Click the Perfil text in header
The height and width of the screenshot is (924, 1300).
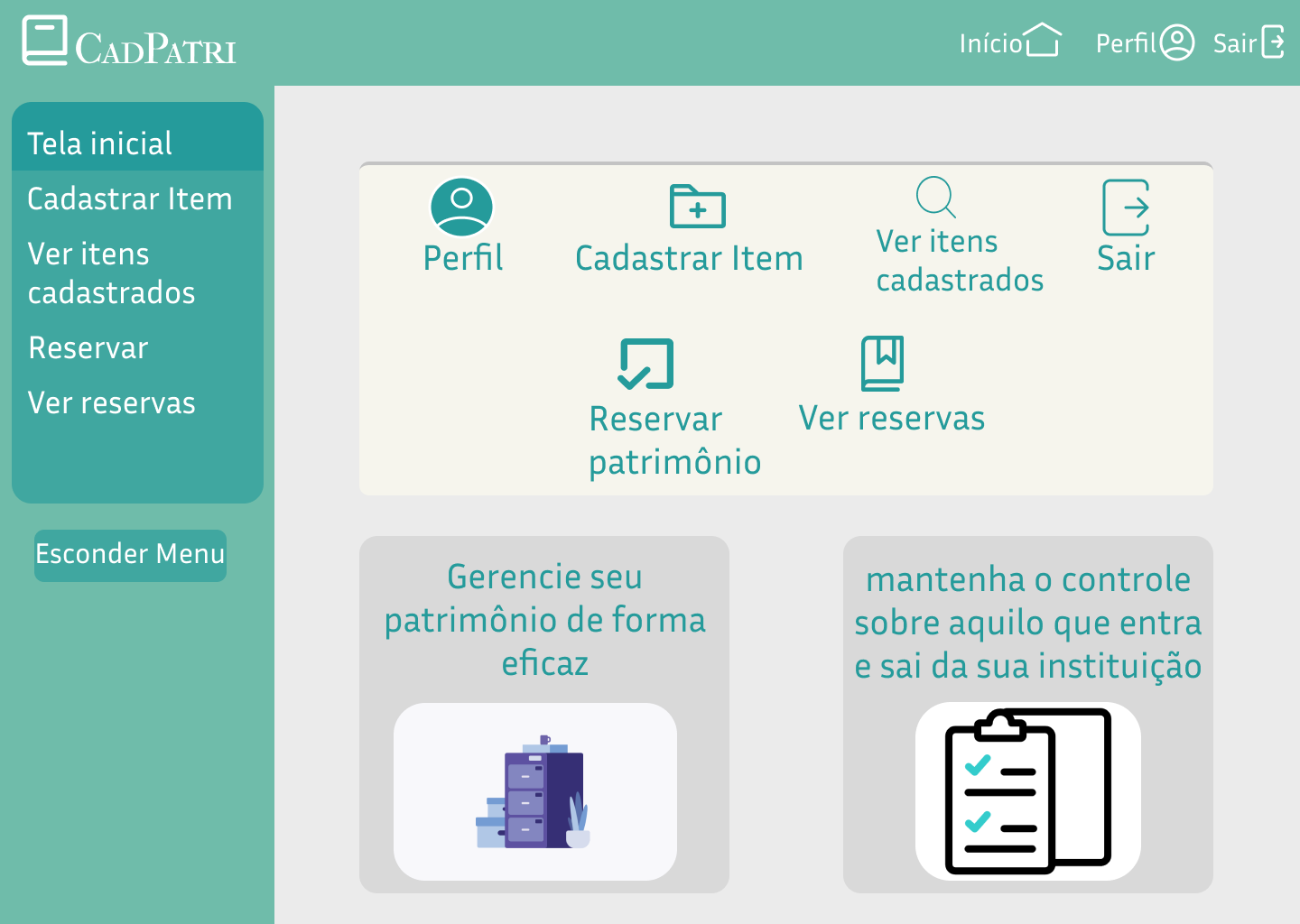coord(1125,43)
